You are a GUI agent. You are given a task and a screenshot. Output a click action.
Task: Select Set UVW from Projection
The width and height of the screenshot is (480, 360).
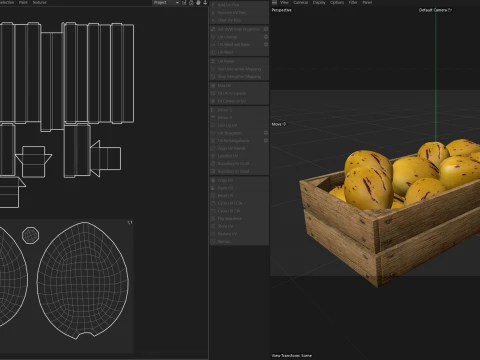point(236,29)
